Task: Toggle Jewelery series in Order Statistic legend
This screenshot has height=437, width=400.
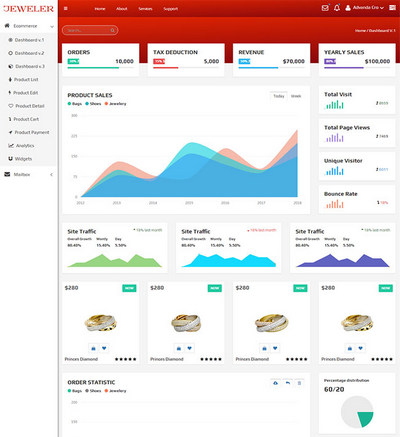Action: pyautogui.click(x=115, y=391)
